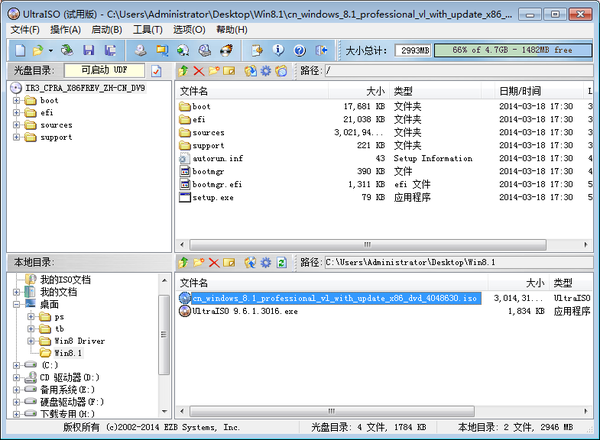This screenshot has height=440, width=600.
Task: Click the Open file toolbar icon
Action: pyautogui.click(x=38, y=50)
